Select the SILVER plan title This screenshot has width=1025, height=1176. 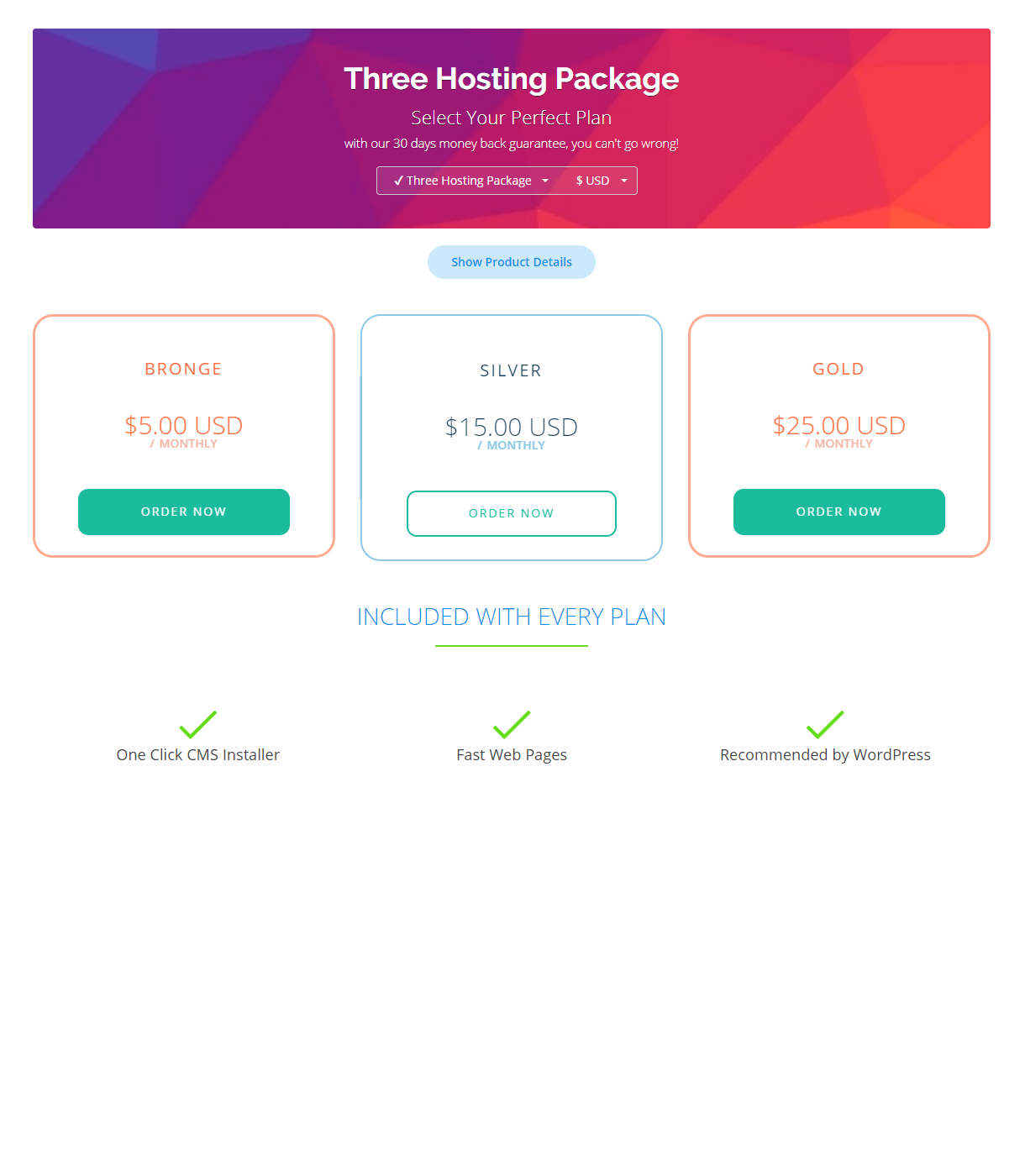pyautogui.click(x=512, y=370)
